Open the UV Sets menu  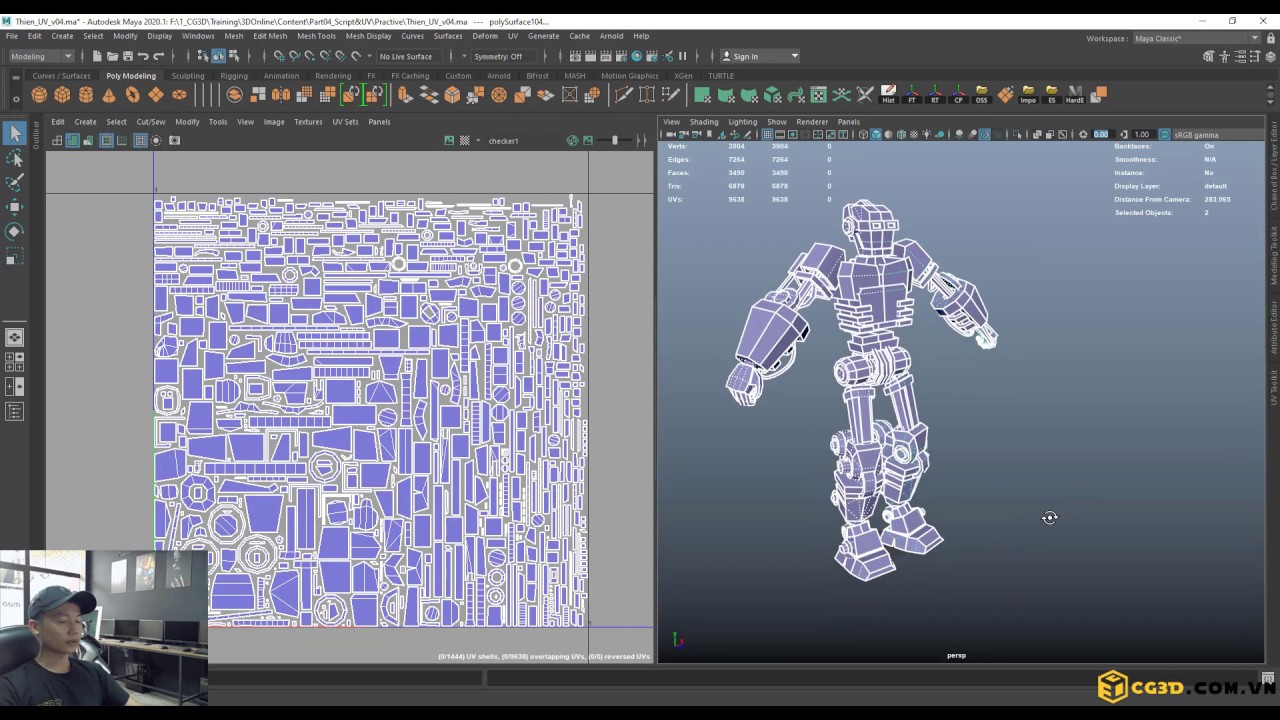coord(345,122)
